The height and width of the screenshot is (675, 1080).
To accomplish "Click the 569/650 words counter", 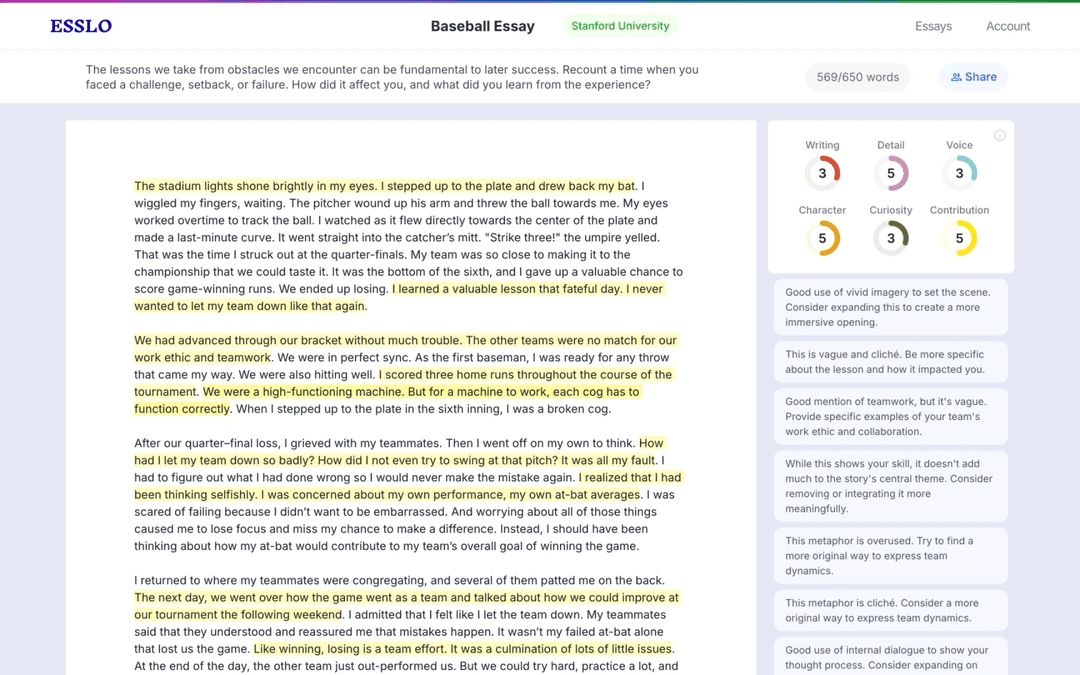I will [x=857, y=76].
